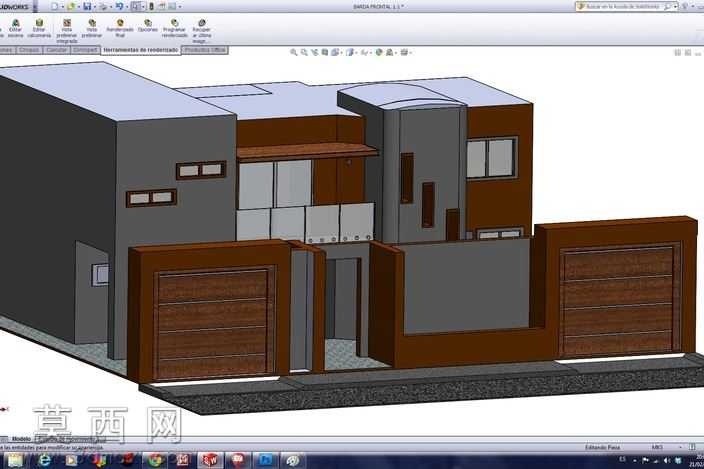Expand the Undo history dropdown arrow

click(127, 7)
